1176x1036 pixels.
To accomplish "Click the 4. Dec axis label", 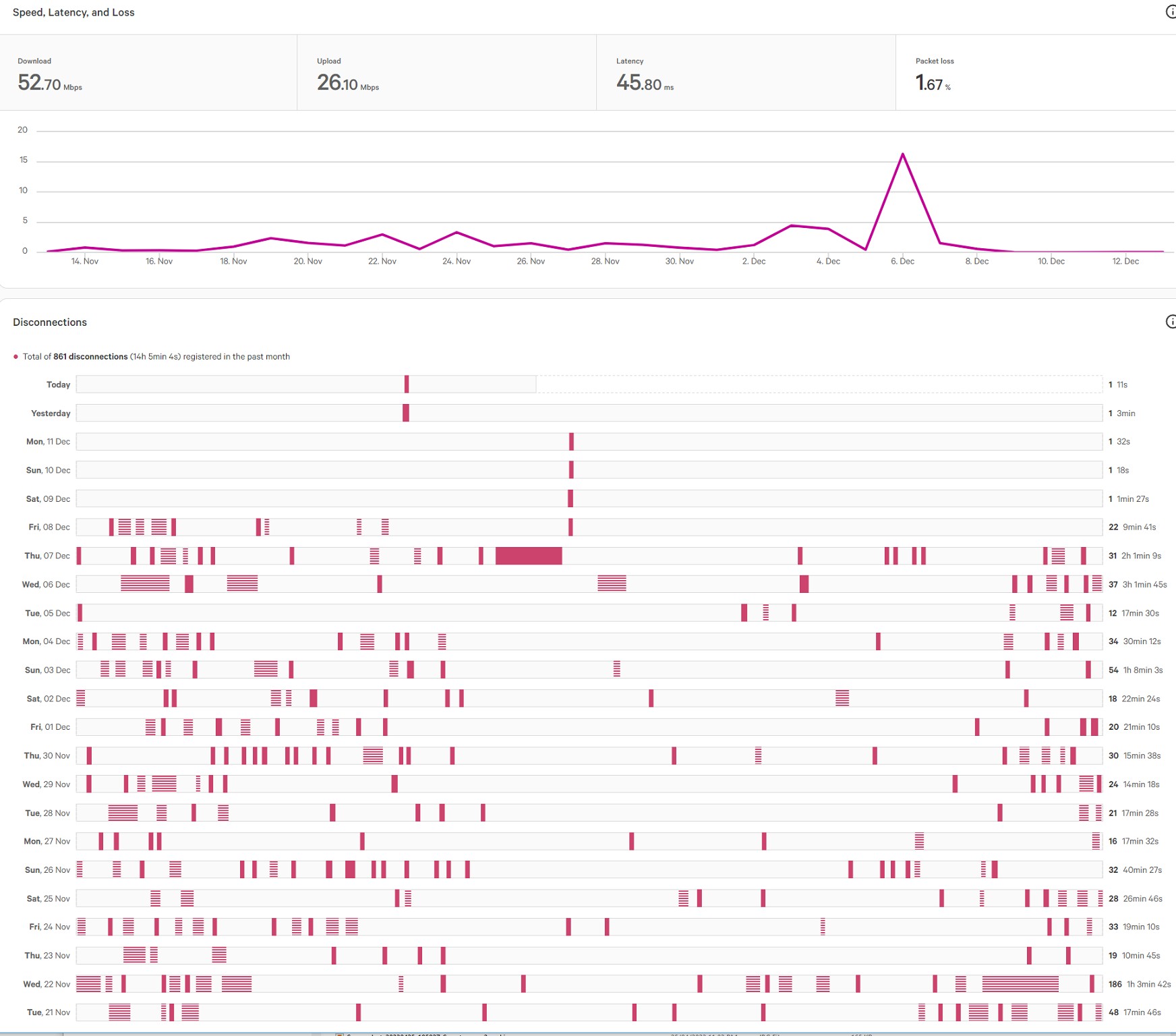I will pos(828,261).
